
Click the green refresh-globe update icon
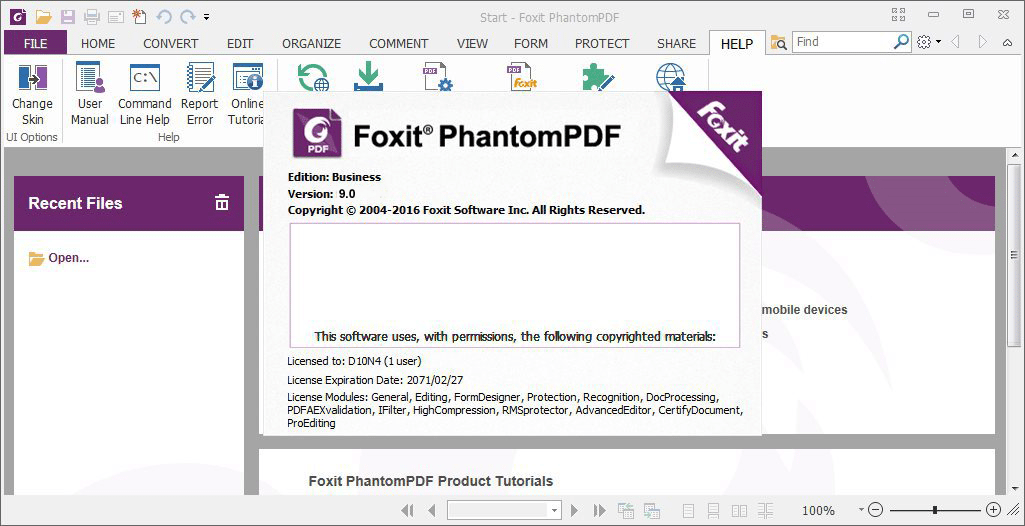coord(314,77)
